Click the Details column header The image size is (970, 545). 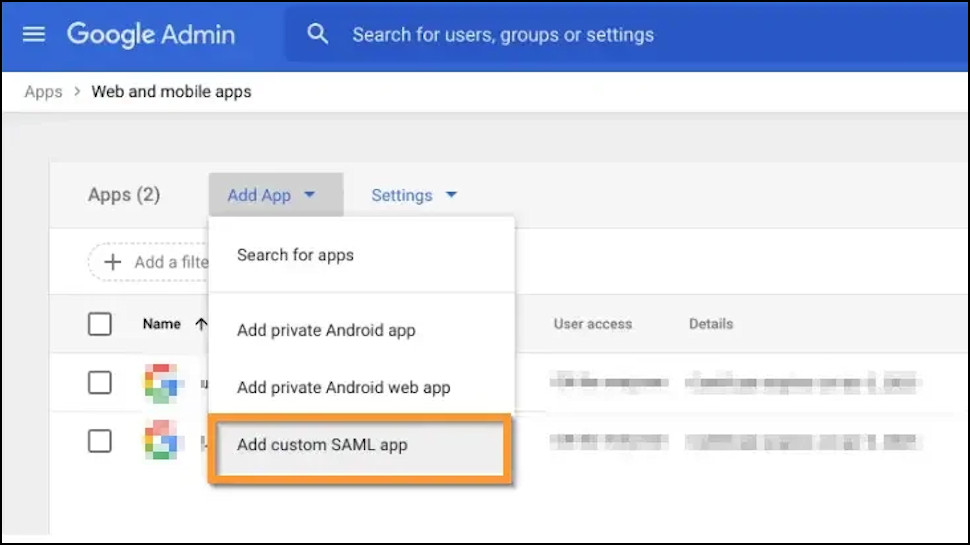[711, 324]
